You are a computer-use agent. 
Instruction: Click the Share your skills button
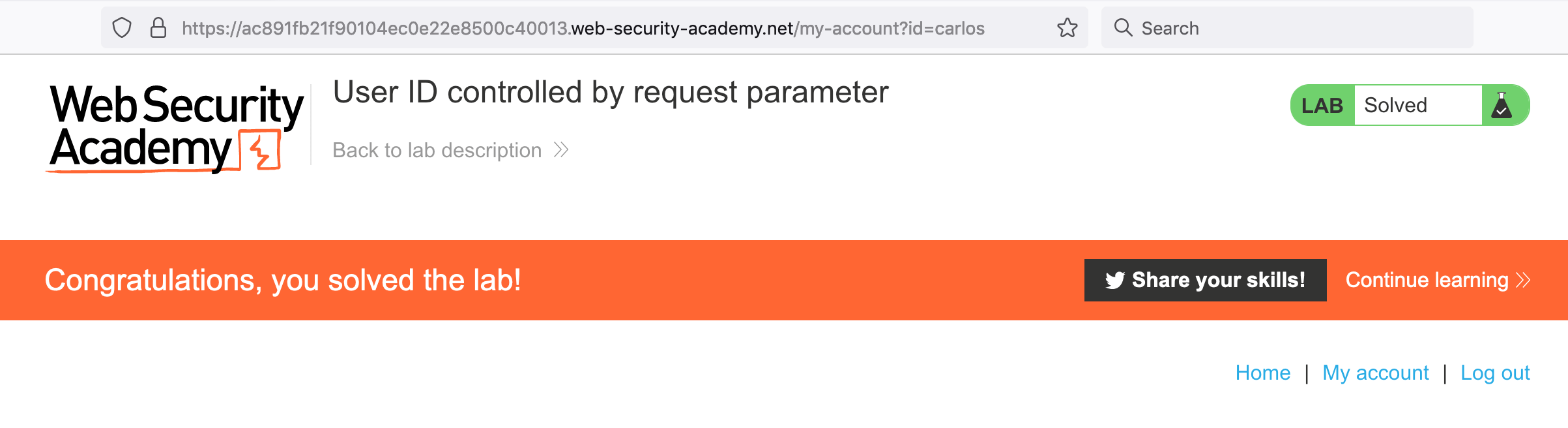(1204, 279)
